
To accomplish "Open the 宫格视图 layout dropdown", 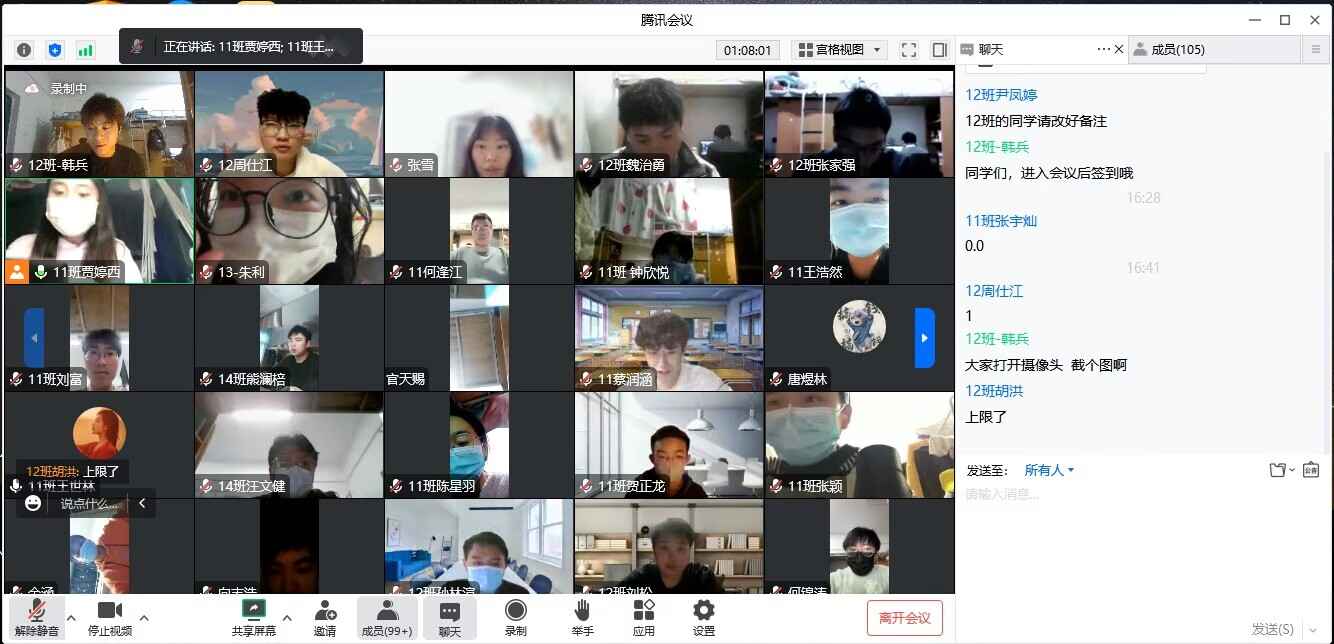I will (839, 50).
